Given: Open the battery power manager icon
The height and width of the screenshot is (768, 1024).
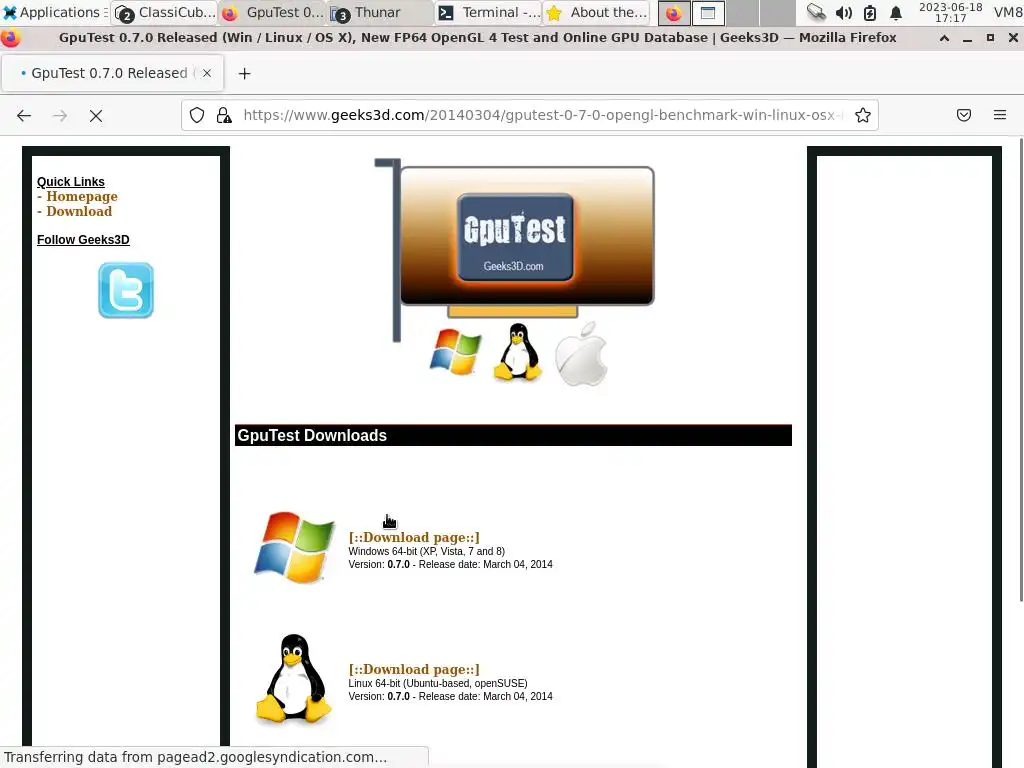Looking at the screenshot, I should pos(870,12).
